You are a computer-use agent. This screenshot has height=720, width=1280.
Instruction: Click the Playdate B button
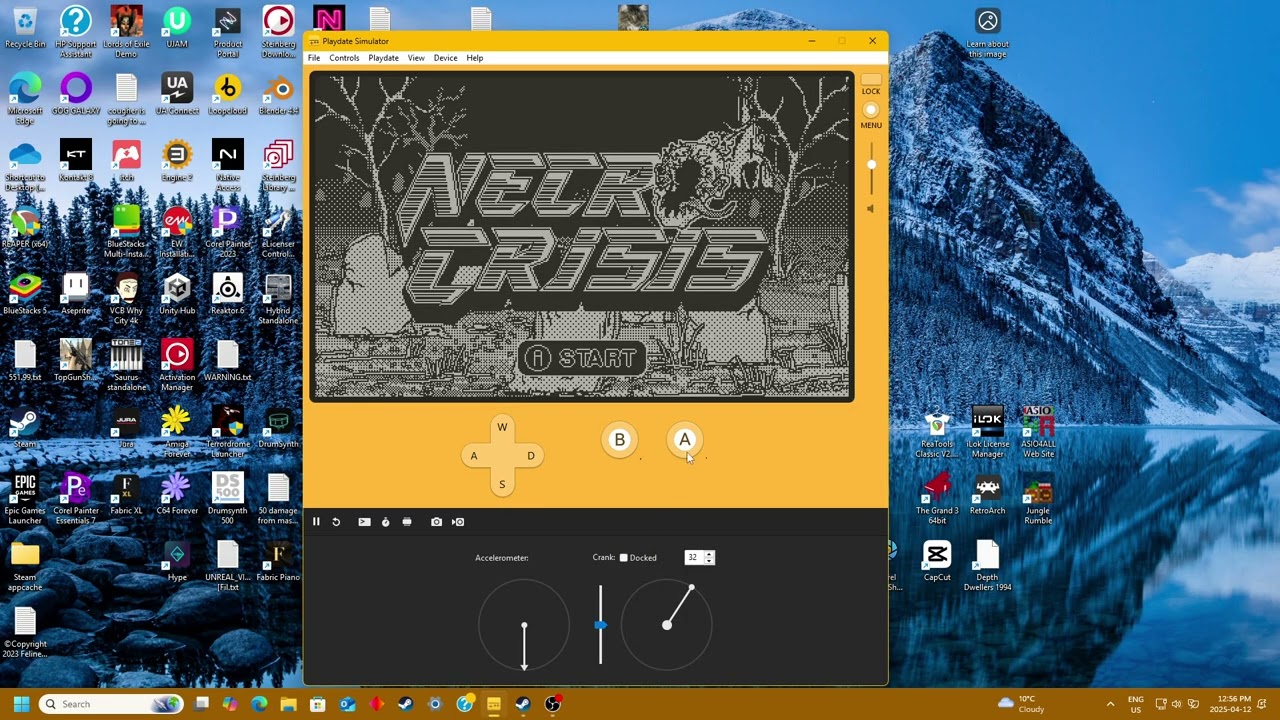[x=620, y=440]
